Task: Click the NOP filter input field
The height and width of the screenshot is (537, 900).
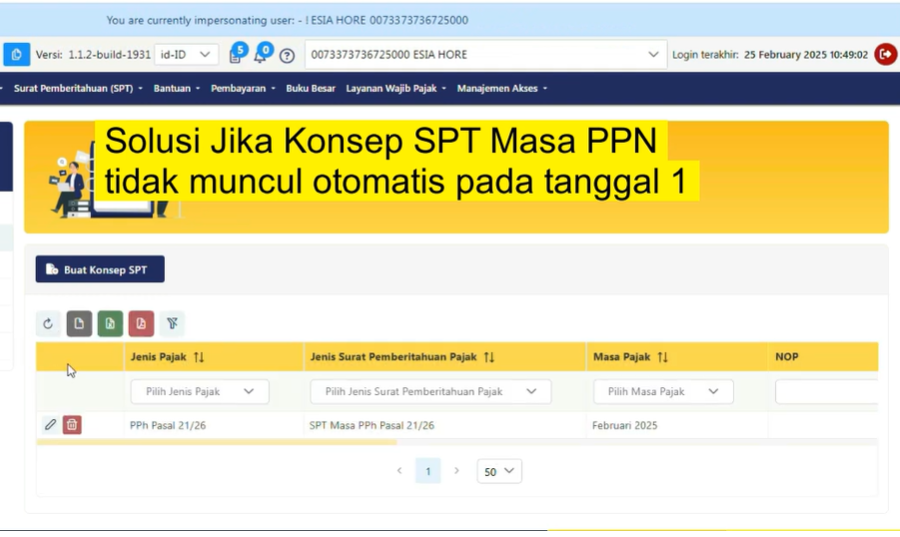Action: [827, 391]
